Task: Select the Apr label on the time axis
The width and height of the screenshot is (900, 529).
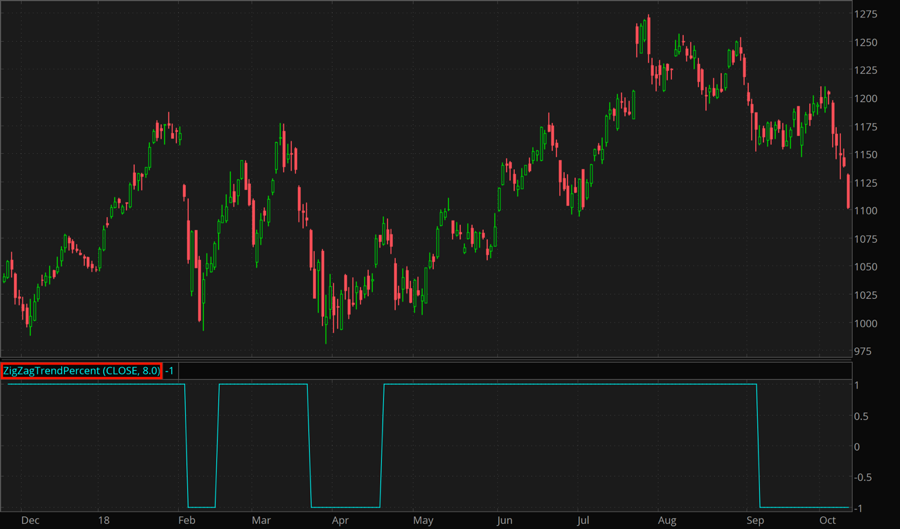Action: point(340,521)
